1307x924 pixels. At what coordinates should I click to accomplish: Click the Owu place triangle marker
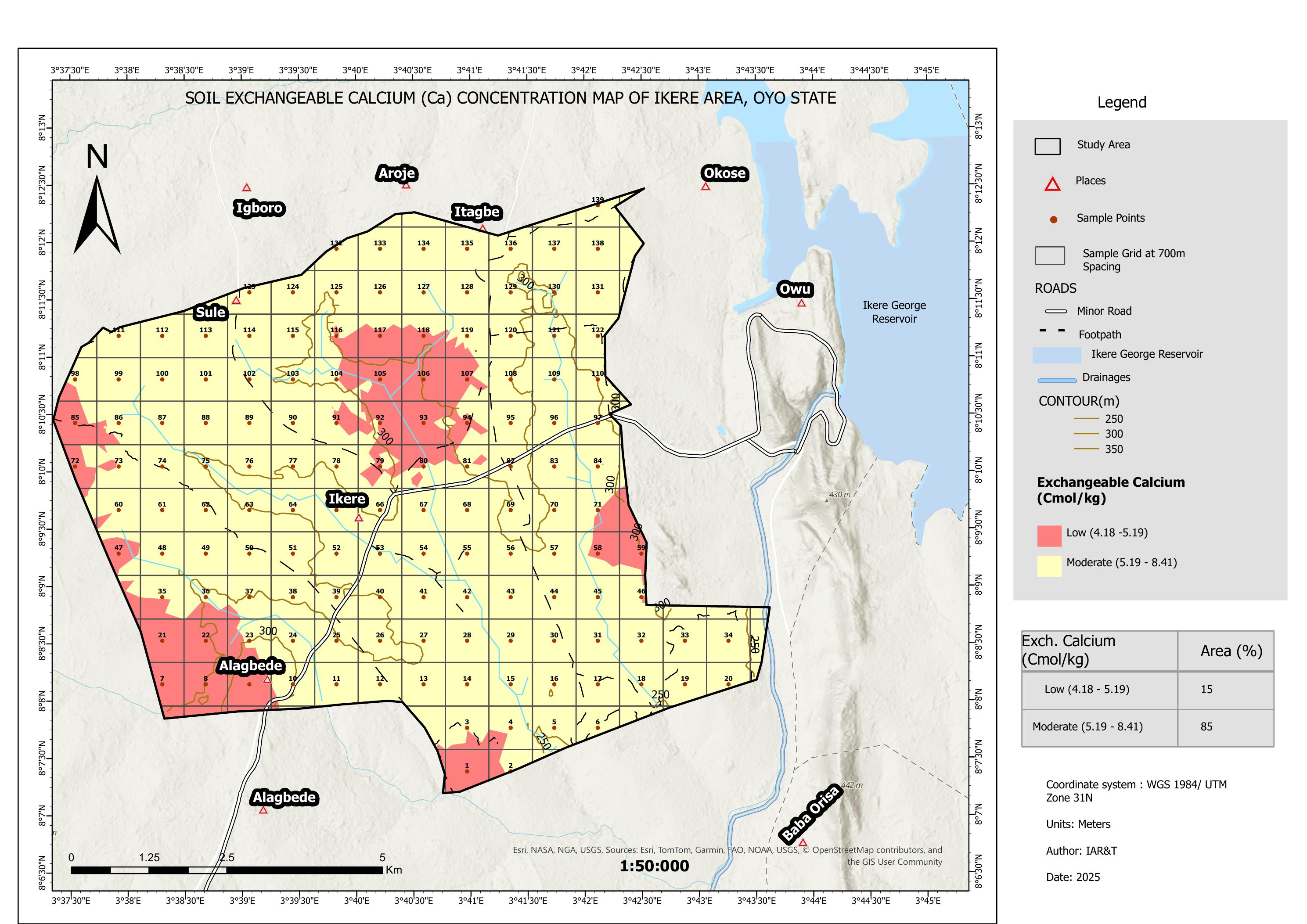pos(801,303)
